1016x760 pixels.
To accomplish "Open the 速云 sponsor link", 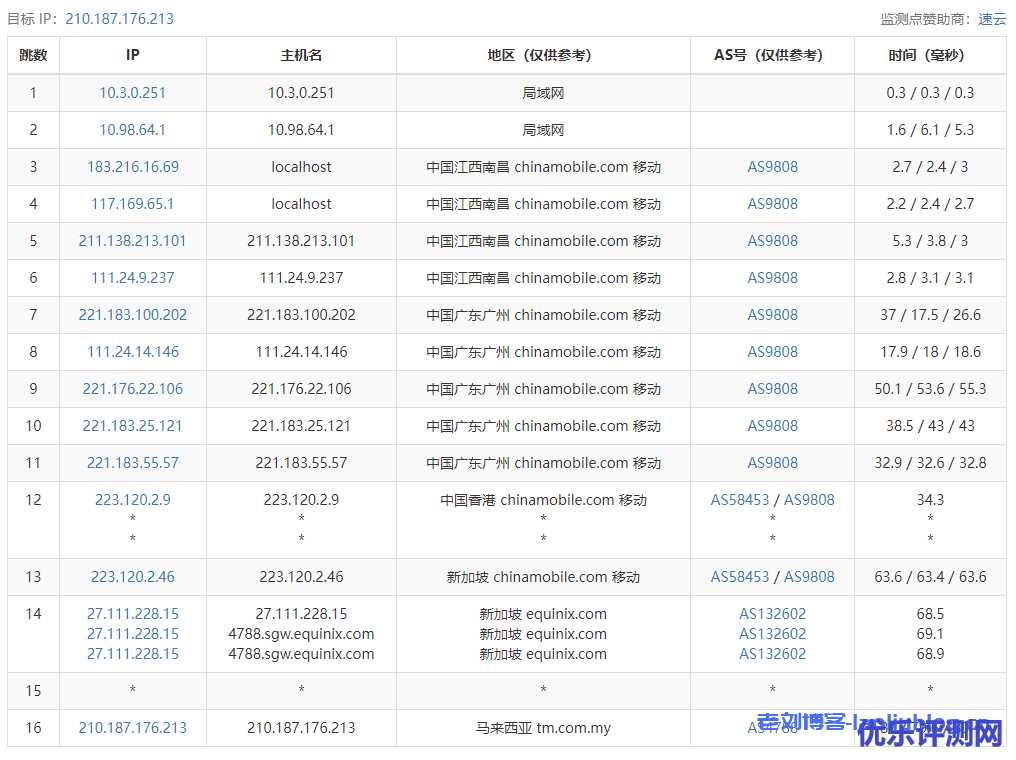I will 992,19.
